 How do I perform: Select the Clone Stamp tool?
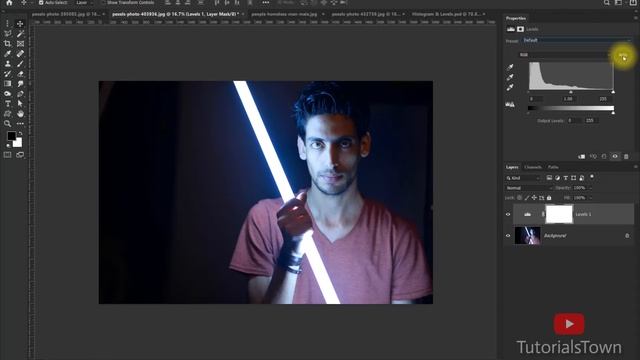[7, 64]
